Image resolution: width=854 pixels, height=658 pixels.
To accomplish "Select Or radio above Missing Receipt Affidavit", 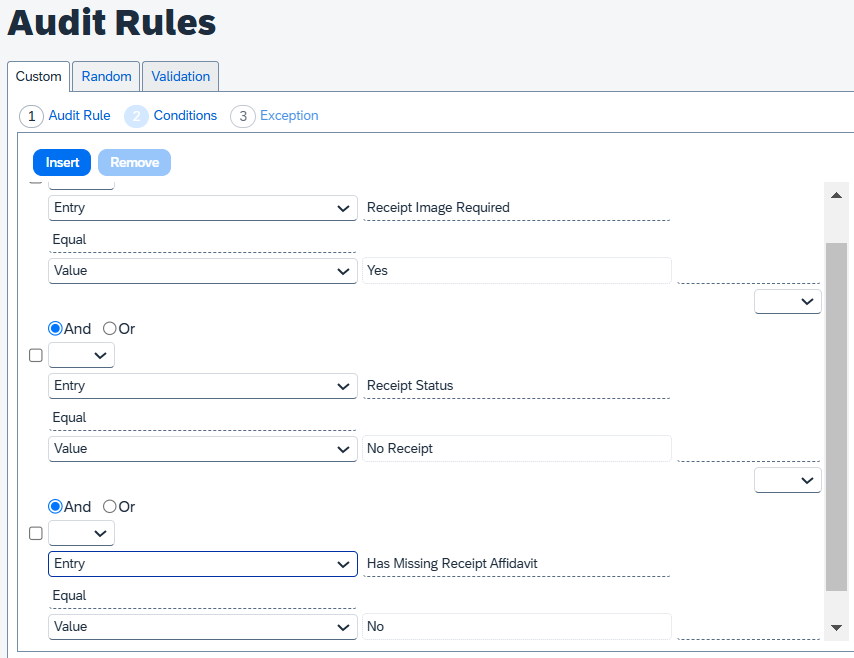I will 109,507.
